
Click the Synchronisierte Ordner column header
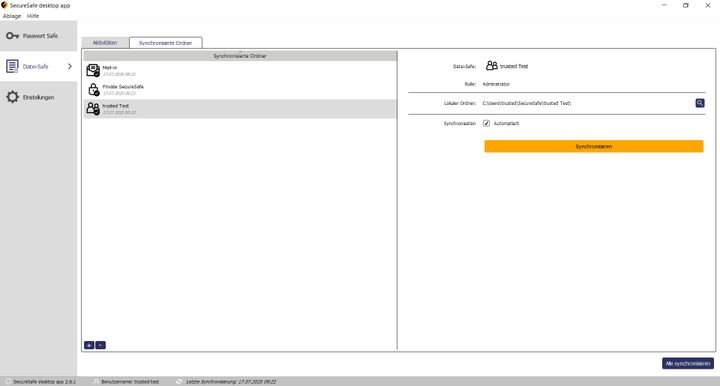point(240,56)
